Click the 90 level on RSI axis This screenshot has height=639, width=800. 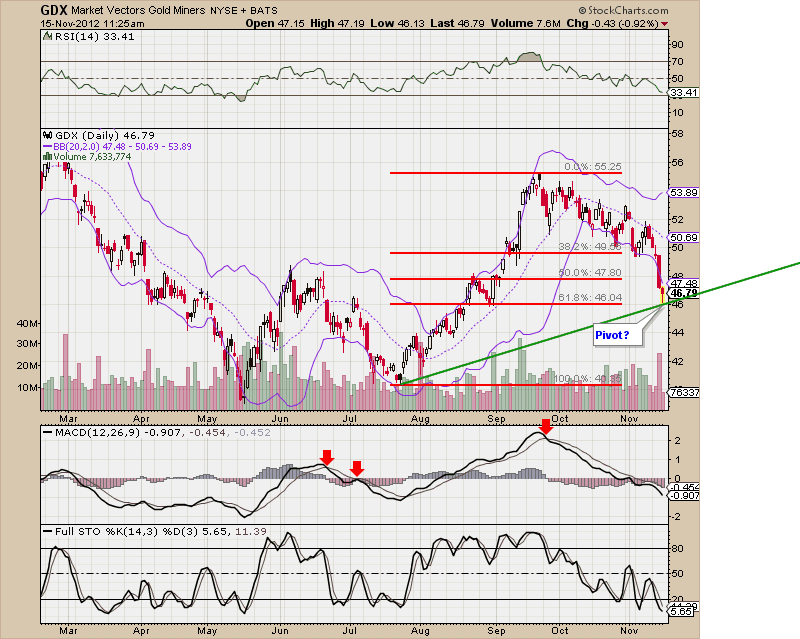pyautogui.click(x=677, y=44)
